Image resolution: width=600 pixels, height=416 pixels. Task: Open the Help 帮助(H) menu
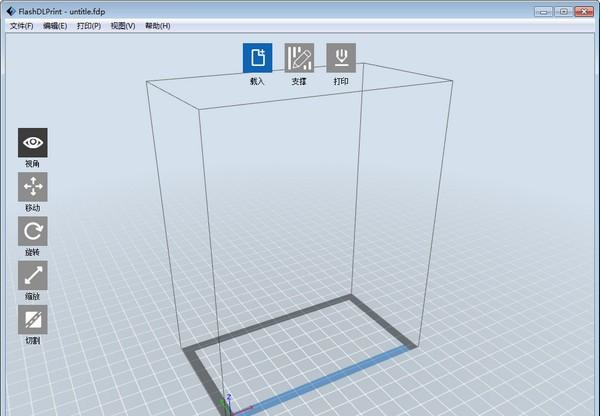click(x=158, y=26)
